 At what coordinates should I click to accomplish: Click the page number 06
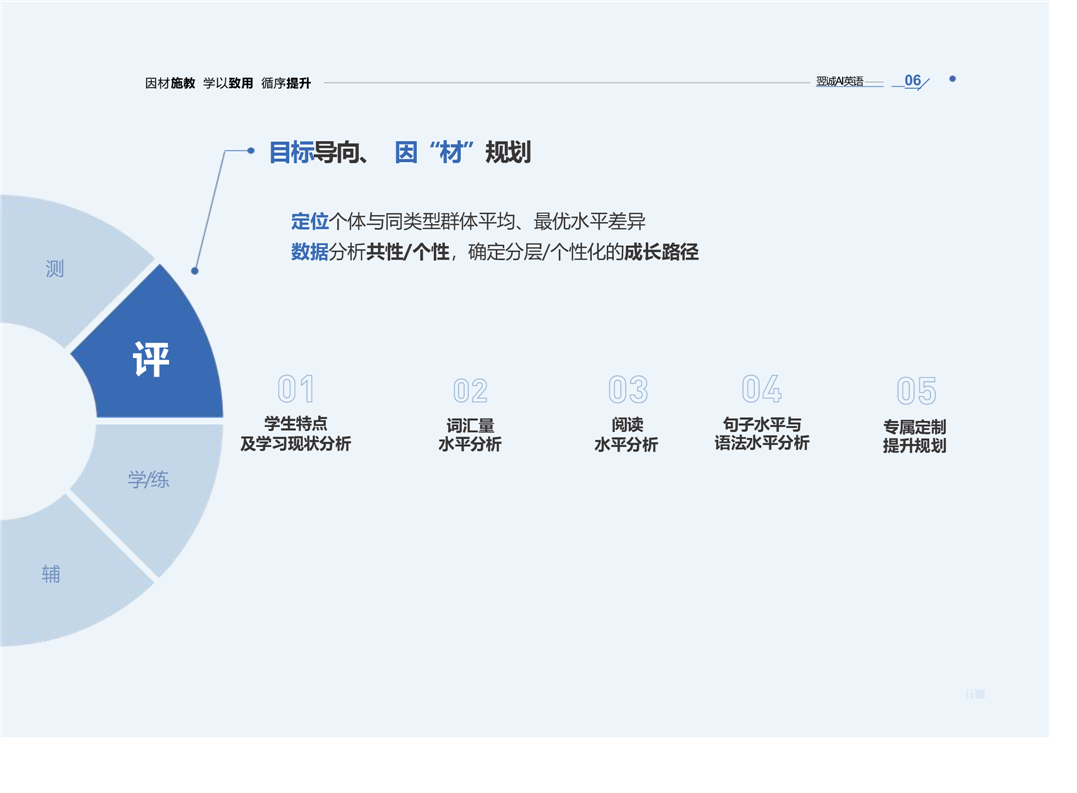pyautogui.click(x=912, y=81)
